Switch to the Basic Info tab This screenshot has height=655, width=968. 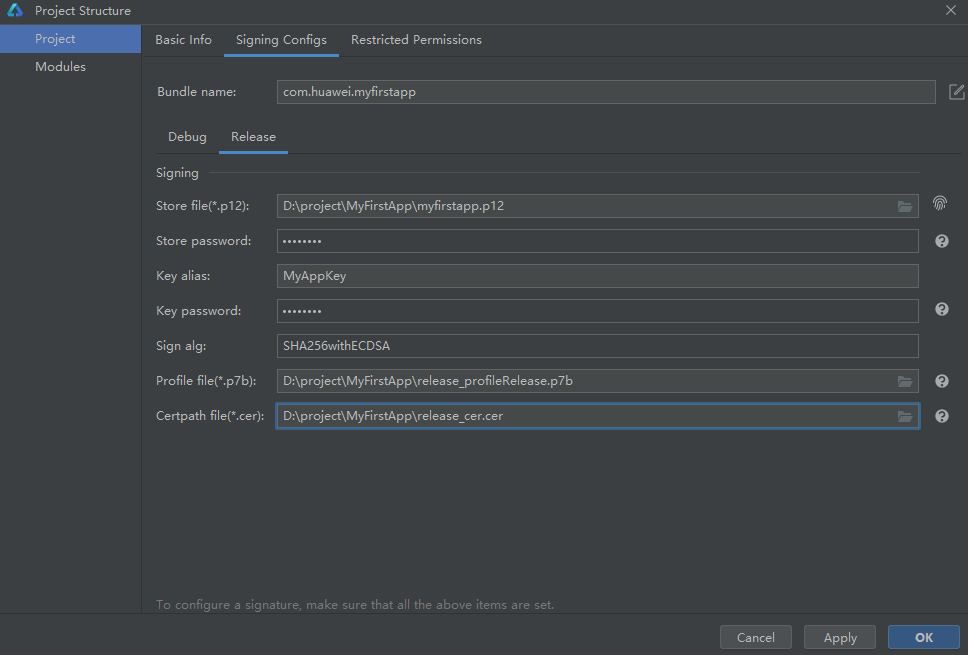[x=183, y=40]
